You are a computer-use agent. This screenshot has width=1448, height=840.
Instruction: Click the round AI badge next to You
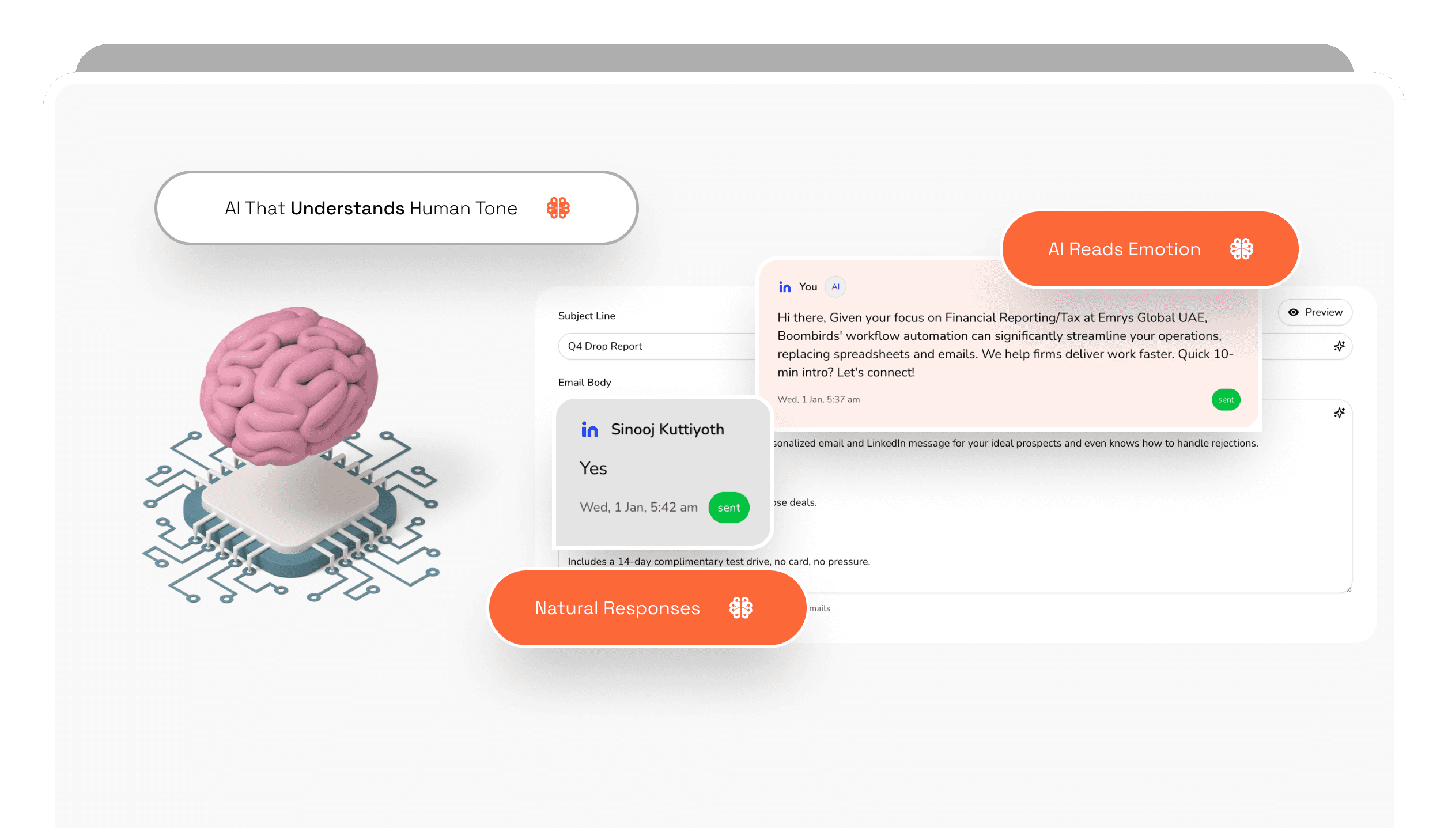tap(835, 287)
